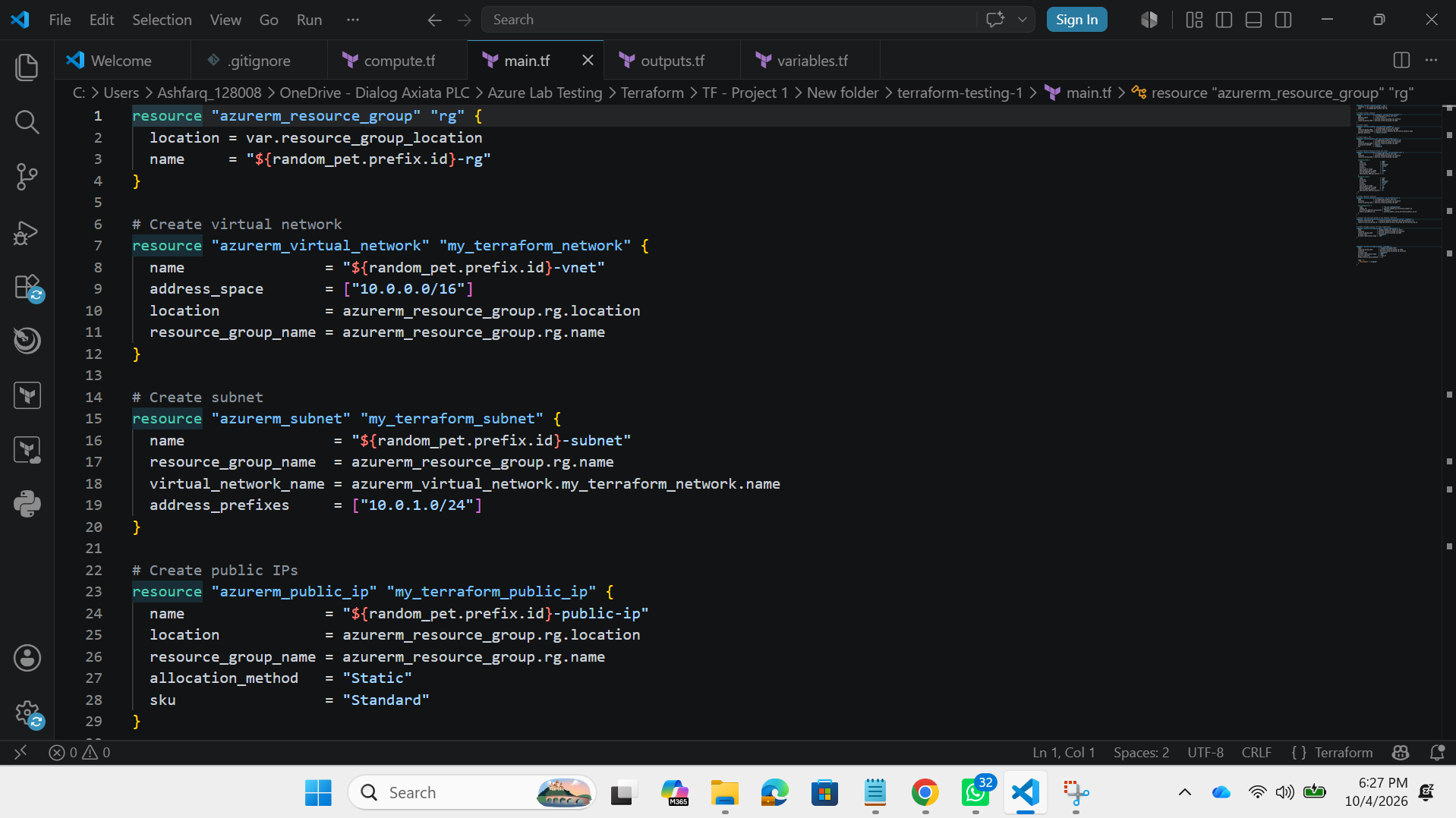Viewport: 1456px width, 818px height.
Task: Go to line via Ln 1, Col 1
Action: click(x=1064, y=752)
